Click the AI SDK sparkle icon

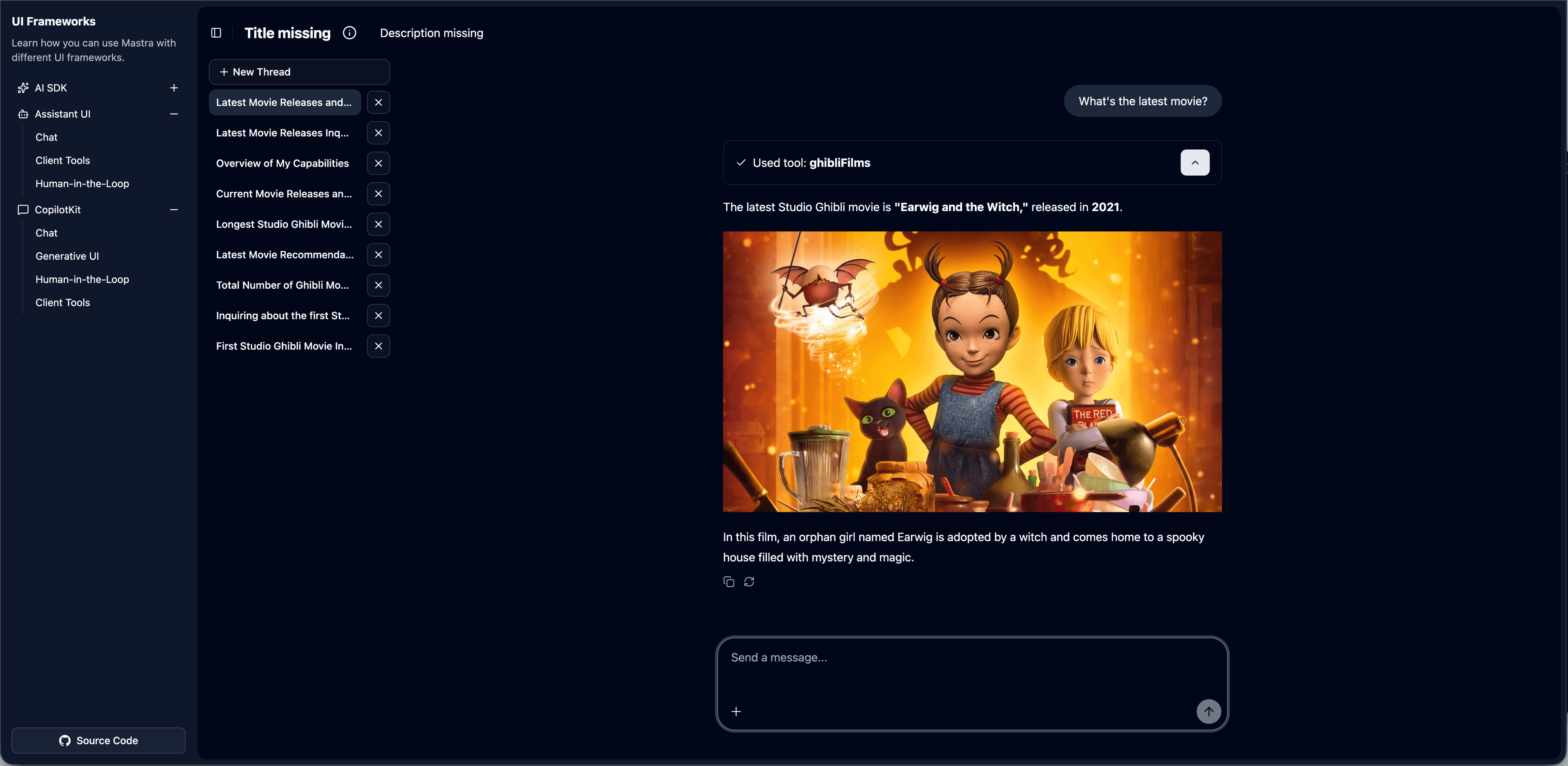pyautogui.click(x=23, y=88)
